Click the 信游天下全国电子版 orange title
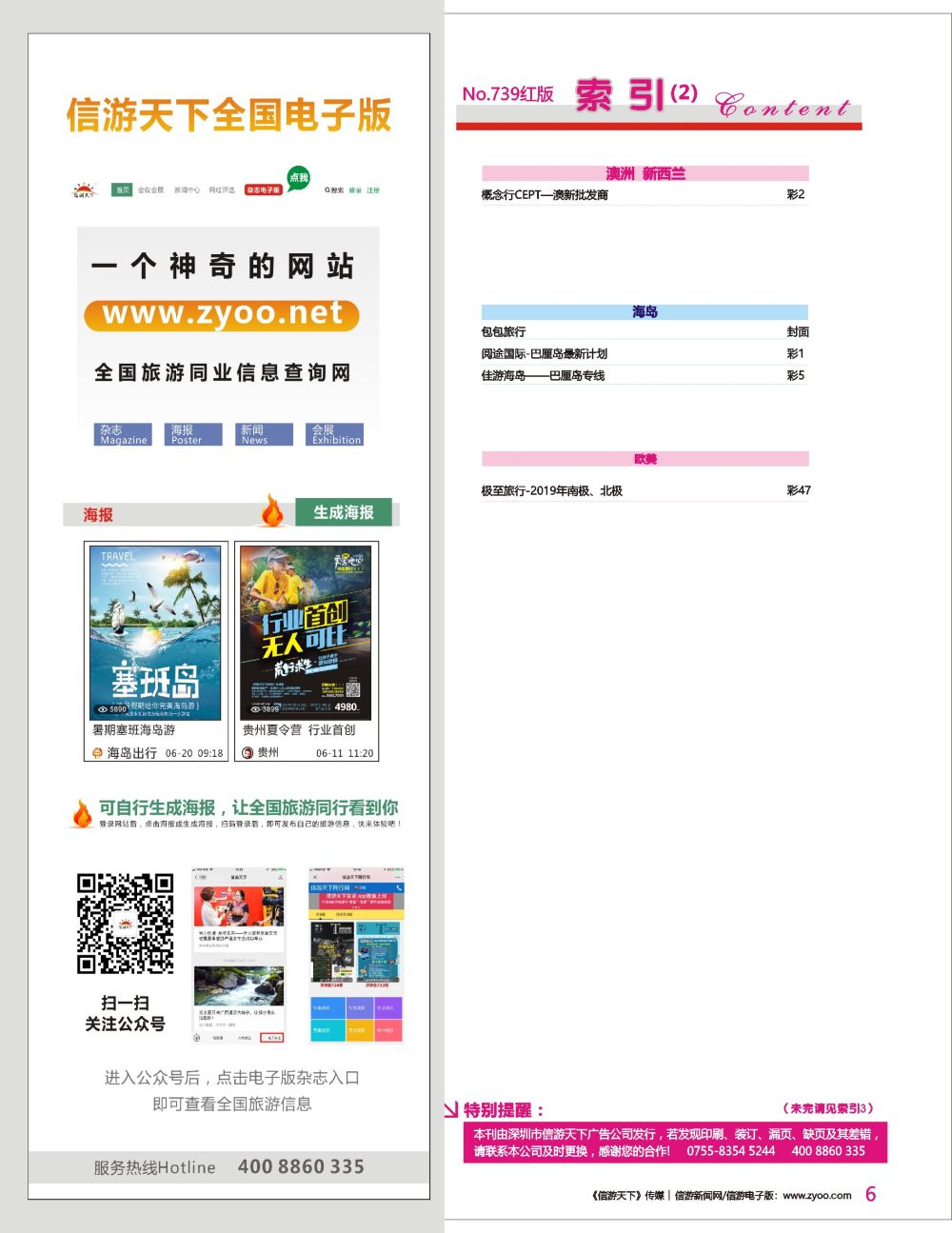The width and height of the screenshot is (952, 1233). coord(228,115)
